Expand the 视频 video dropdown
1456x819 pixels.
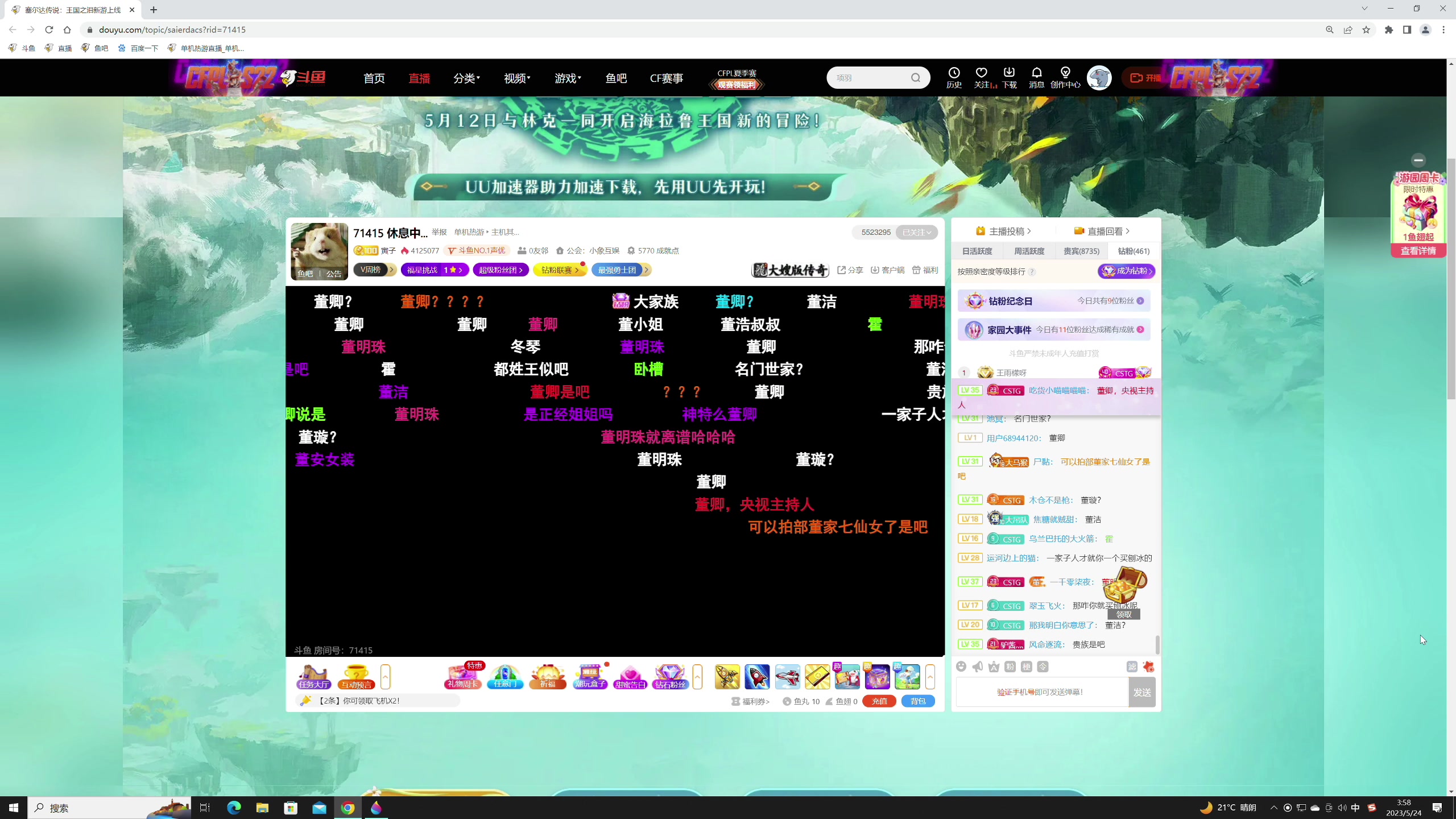517,78
